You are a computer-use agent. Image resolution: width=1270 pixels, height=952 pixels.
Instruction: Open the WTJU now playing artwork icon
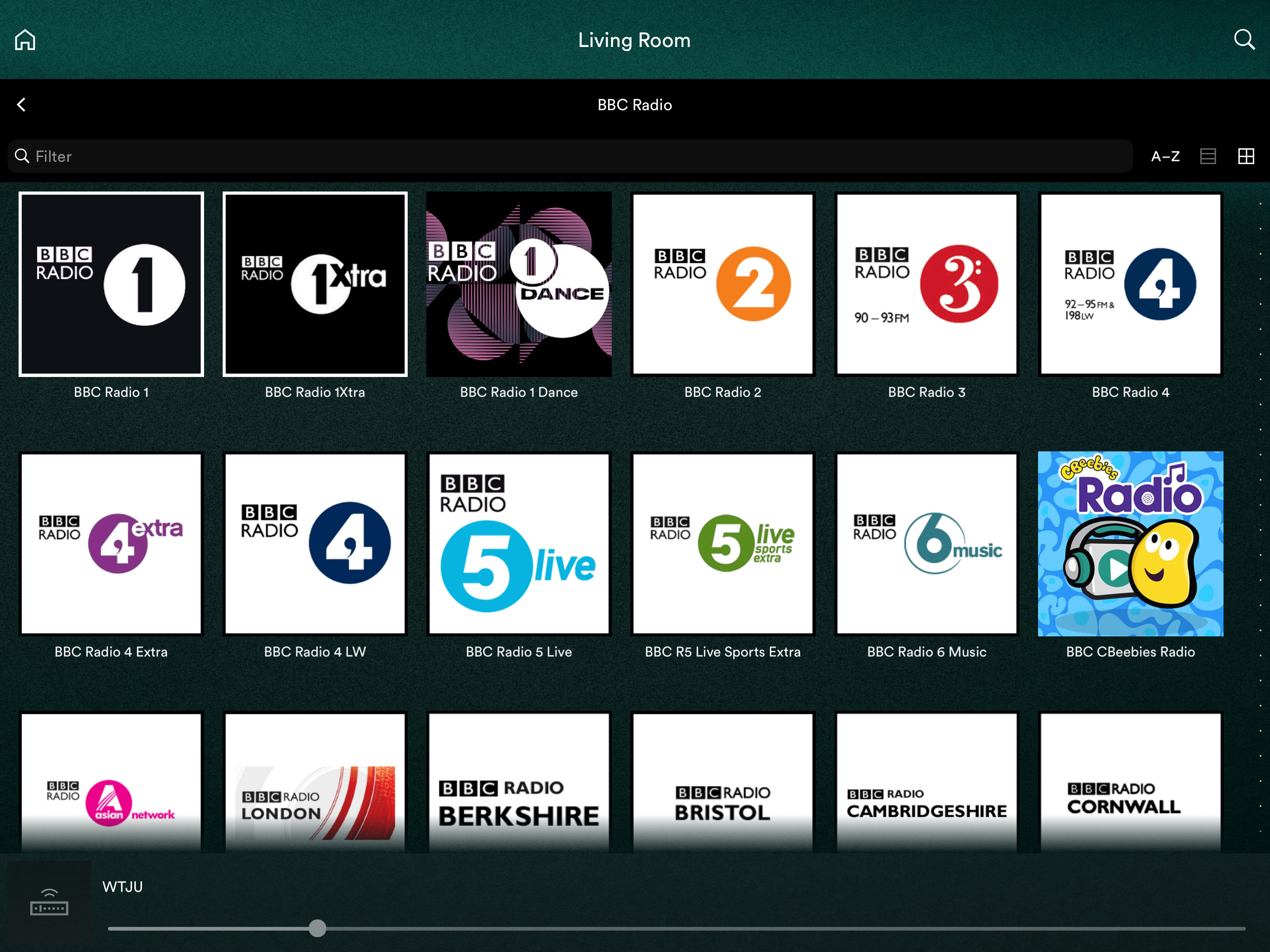point(49,901)
